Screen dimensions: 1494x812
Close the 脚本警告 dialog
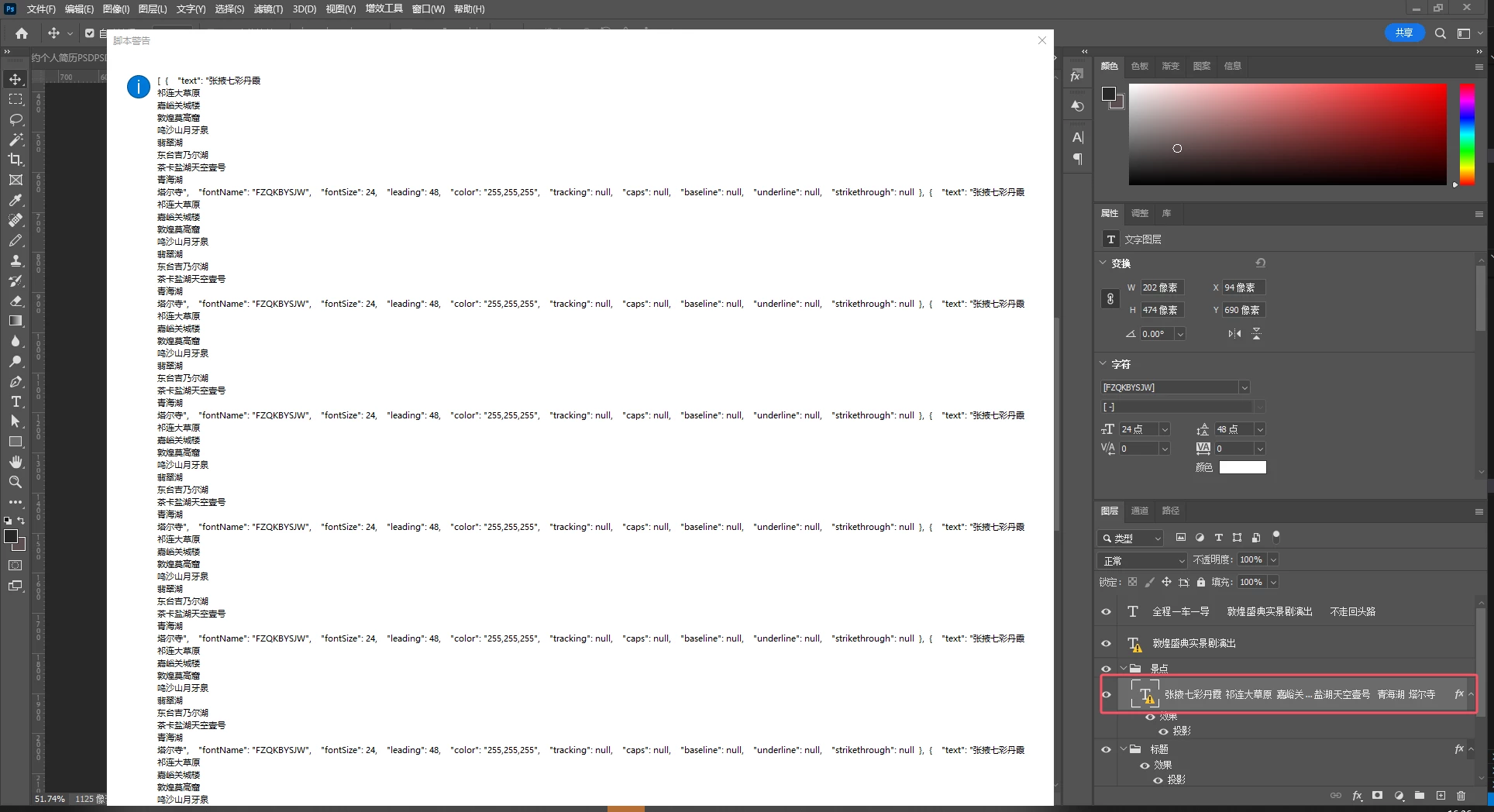pyautogui.click(x=1041, y=40)
